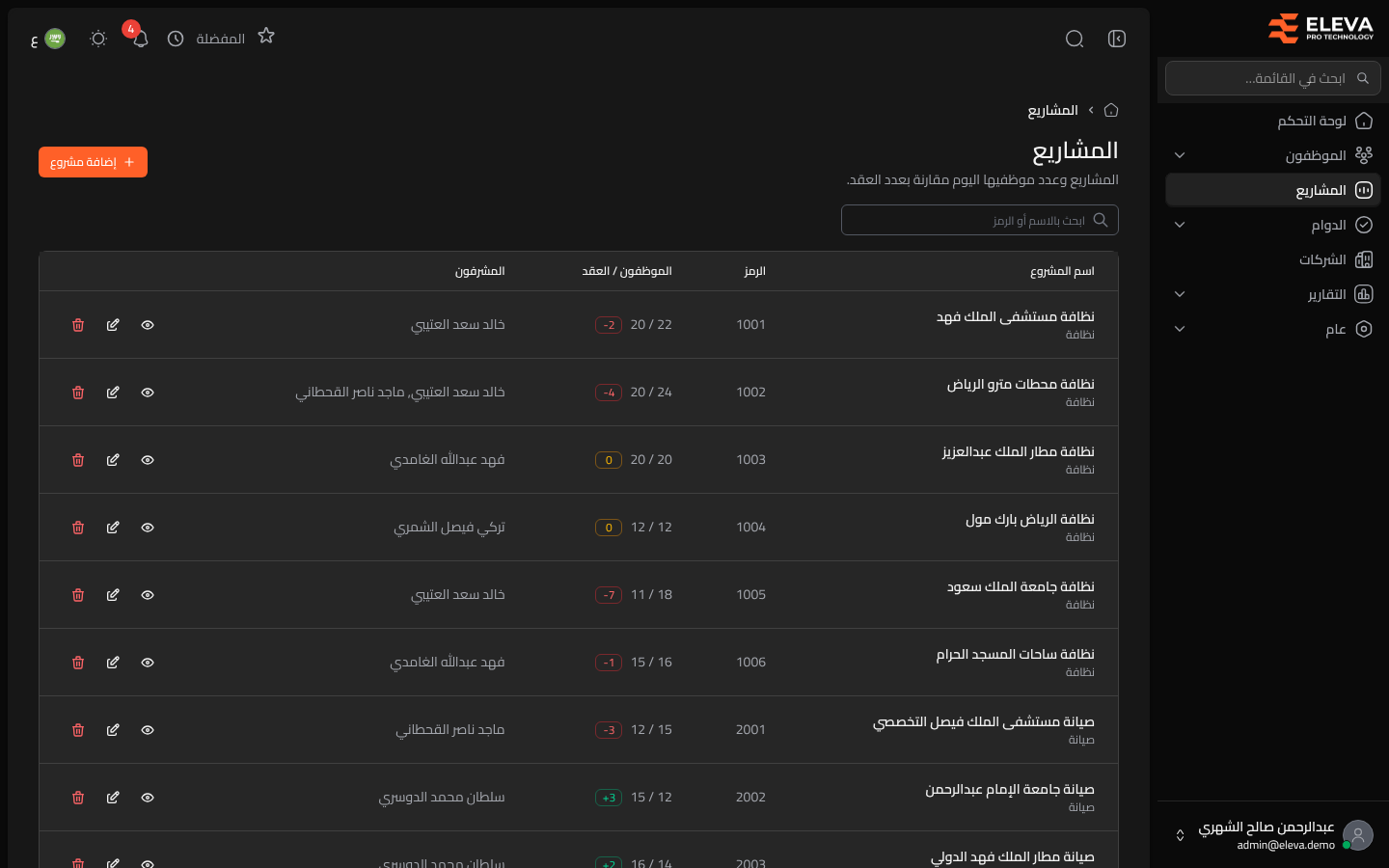Delete project صيانة مستشفى الملك فيصل التخصصي
Viewport: 1389px width, 868px height.
78,730
